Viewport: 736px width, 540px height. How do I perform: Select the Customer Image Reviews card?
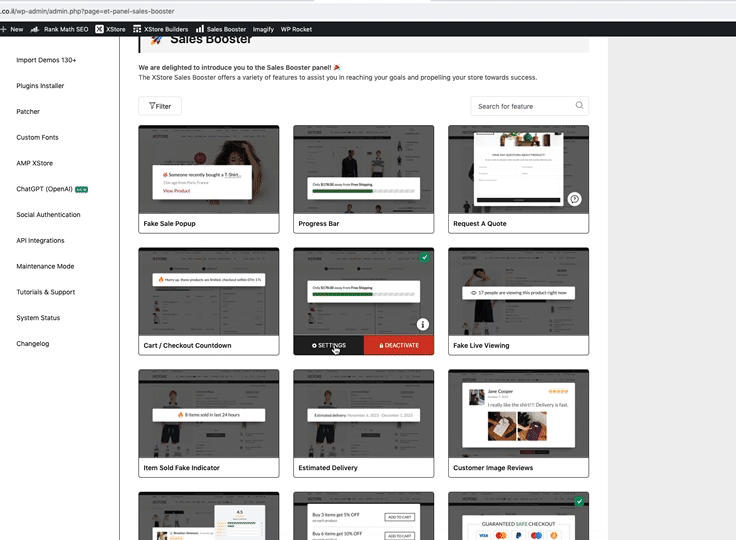pyautogui.click(x=519, y=424)
